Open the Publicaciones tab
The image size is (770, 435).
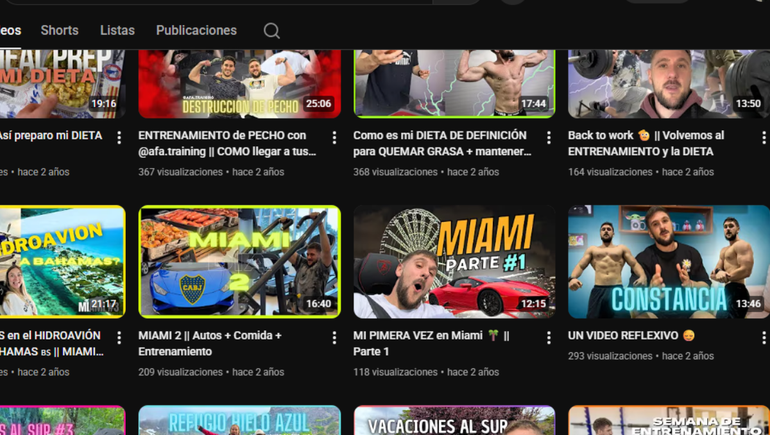(196, 31)
